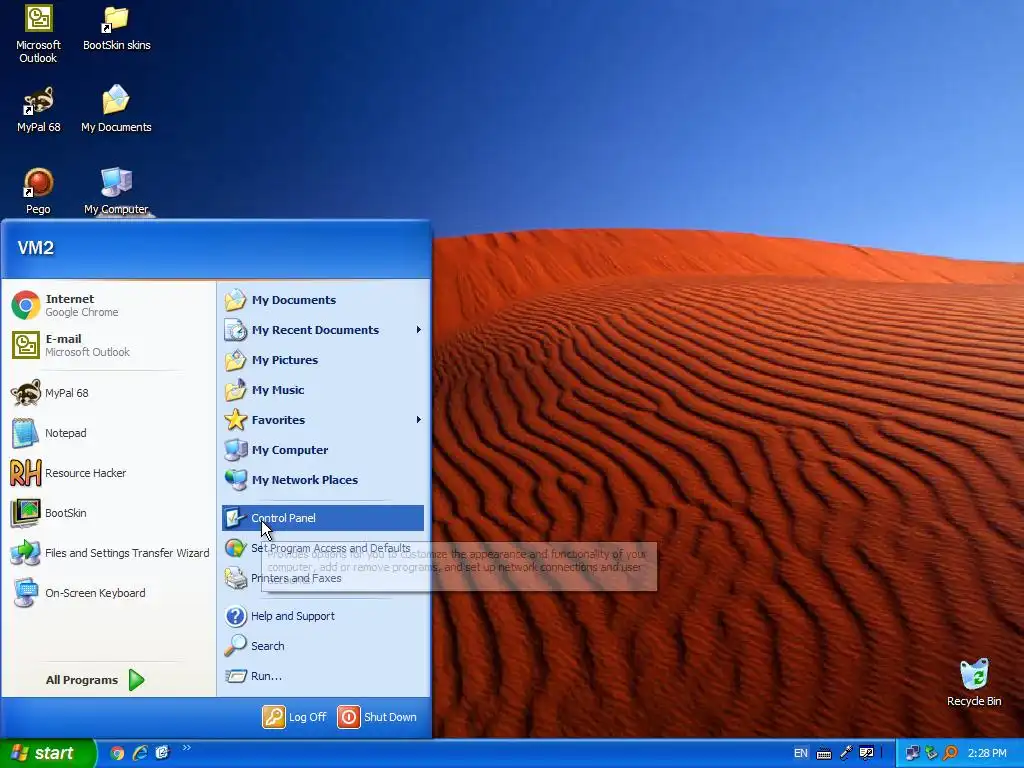Select the Recycle Bin on the desktop
Image resolution: width=1024 pixels, height=768 pixels.
click(x=974, y=683)
